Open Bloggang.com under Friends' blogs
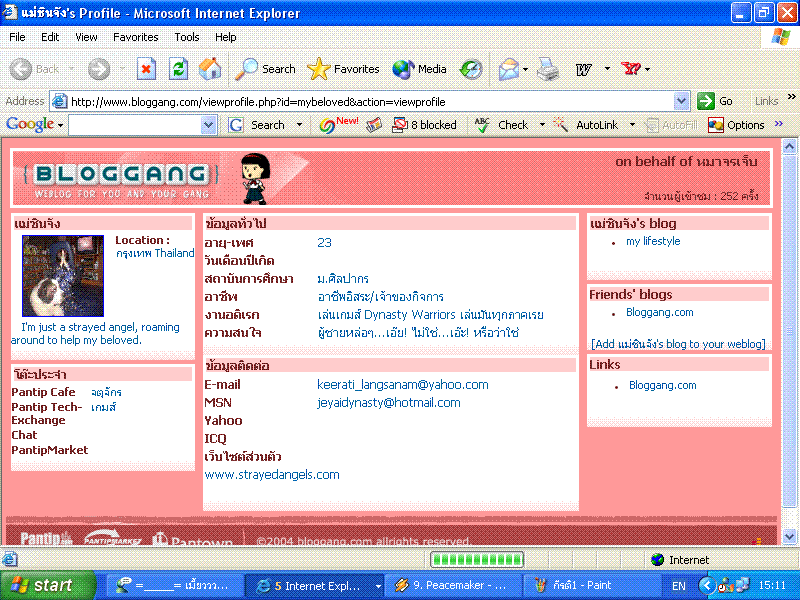The width and height of the screenshot is (800, 600). coord(660,312)
